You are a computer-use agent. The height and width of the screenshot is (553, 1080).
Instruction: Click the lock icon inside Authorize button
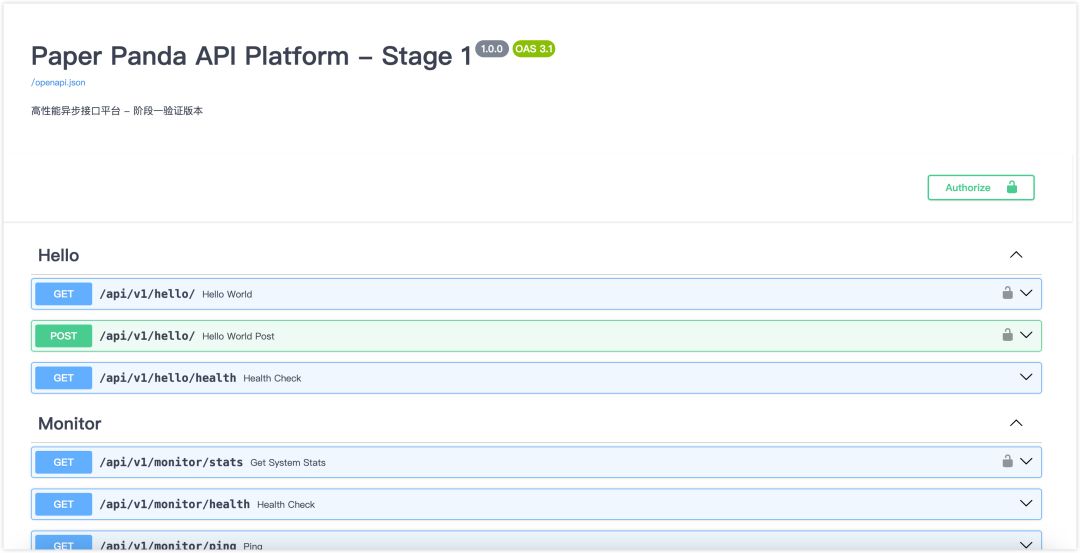coord(1011,187)
